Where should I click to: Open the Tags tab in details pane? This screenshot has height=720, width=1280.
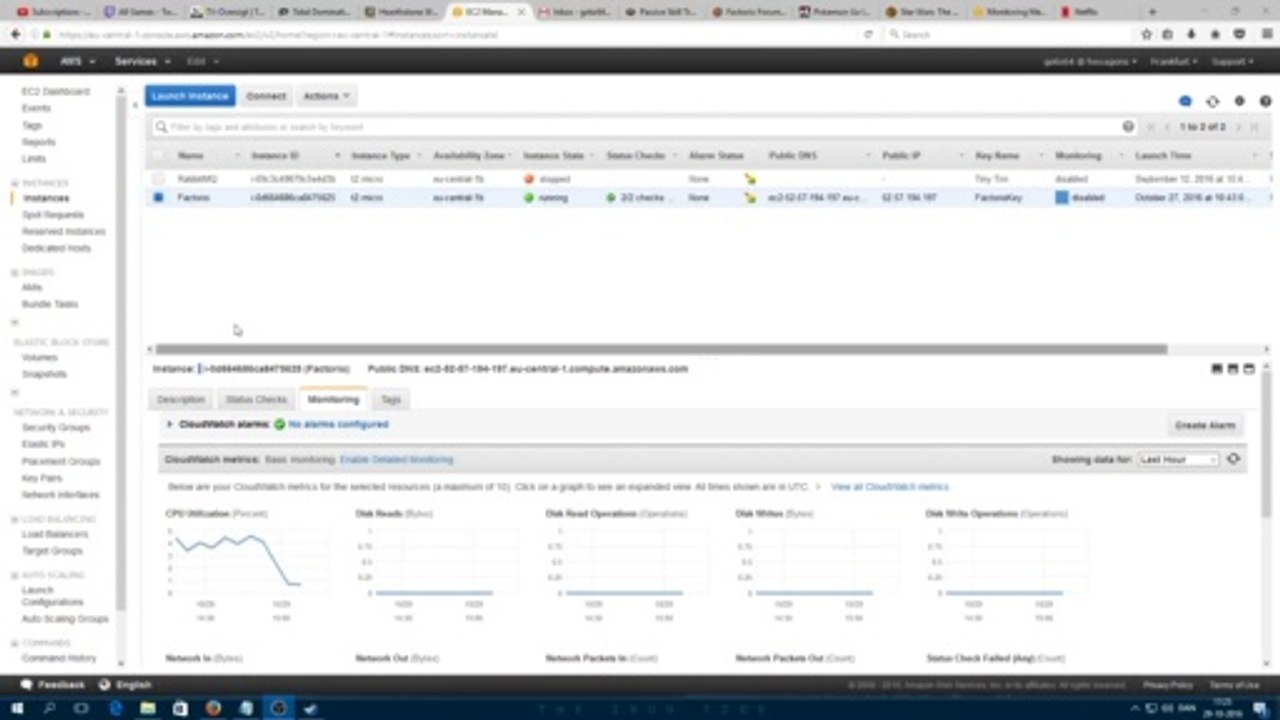tap(390, 399)
